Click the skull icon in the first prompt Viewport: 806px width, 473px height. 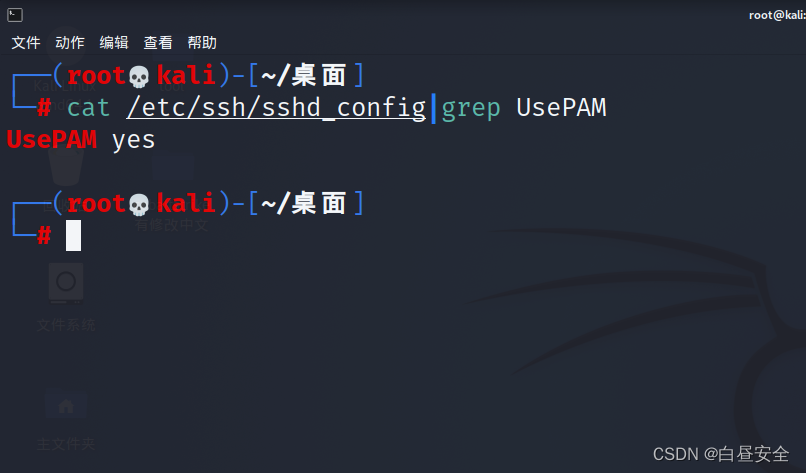click(x=139, y=77)
